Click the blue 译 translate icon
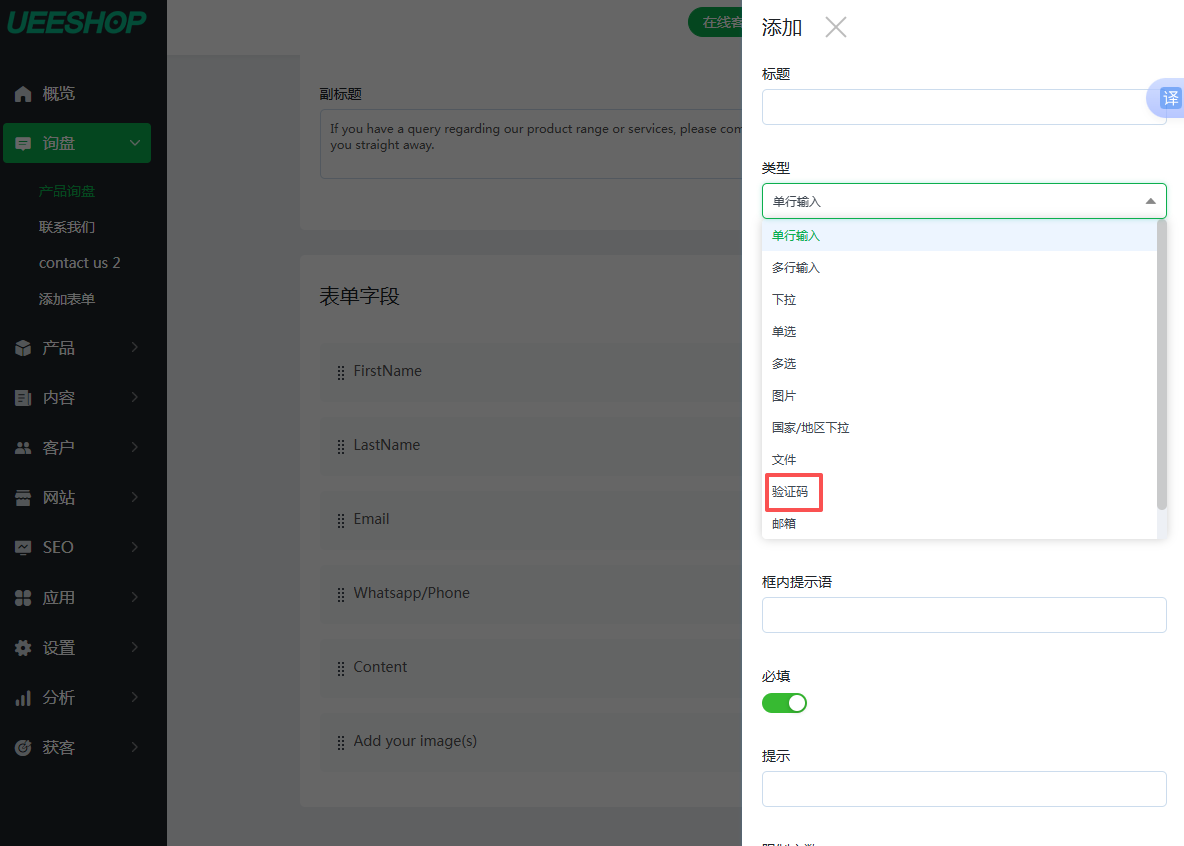This screenshot has height=846, width=1184. pyautogui.click(x=1169, y=98)
